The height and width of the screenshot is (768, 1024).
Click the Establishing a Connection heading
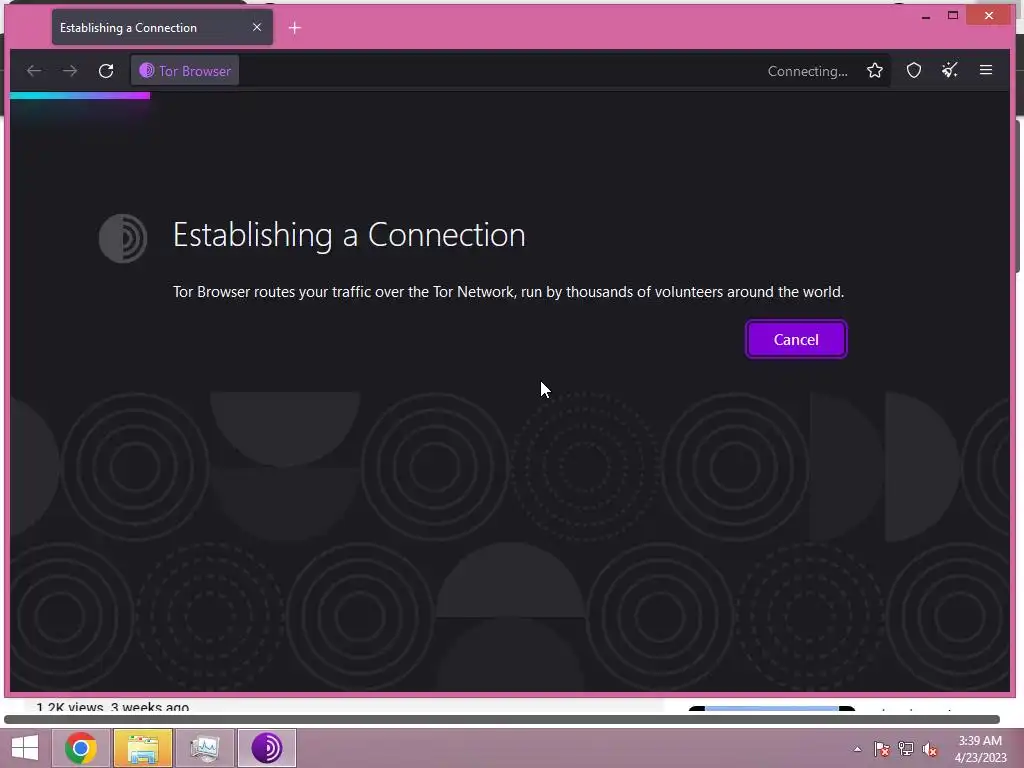pos(349,235)
